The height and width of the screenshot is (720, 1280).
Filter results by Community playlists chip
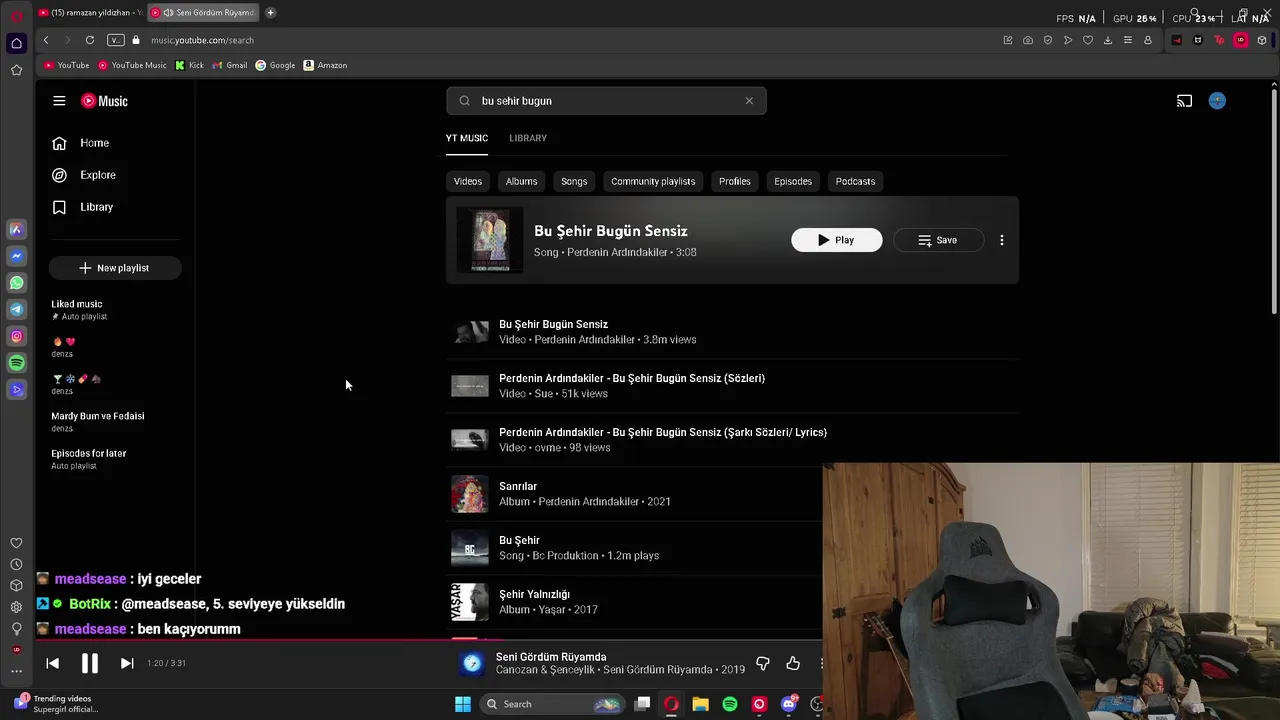point(653,181)
